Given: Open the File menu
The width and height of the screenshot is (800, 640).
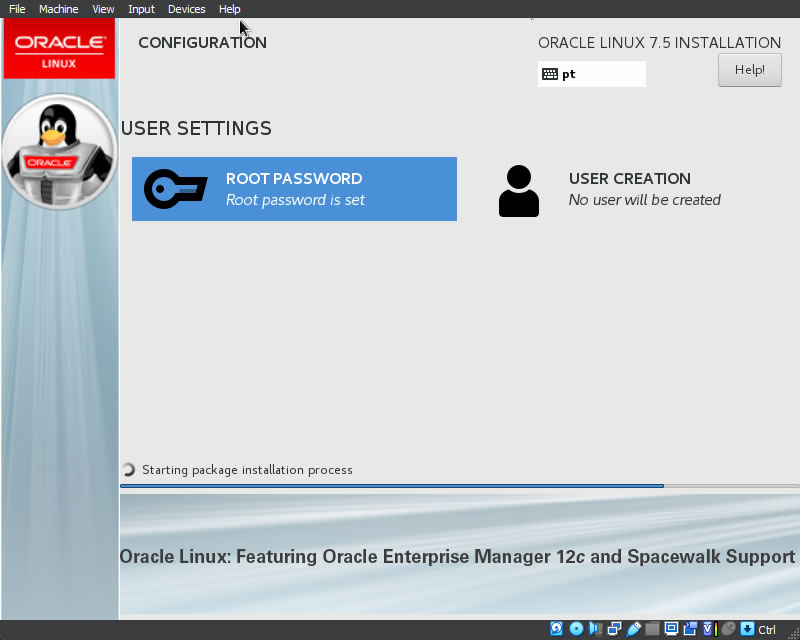Looking at the screenshot, I should tap(17, 9).
